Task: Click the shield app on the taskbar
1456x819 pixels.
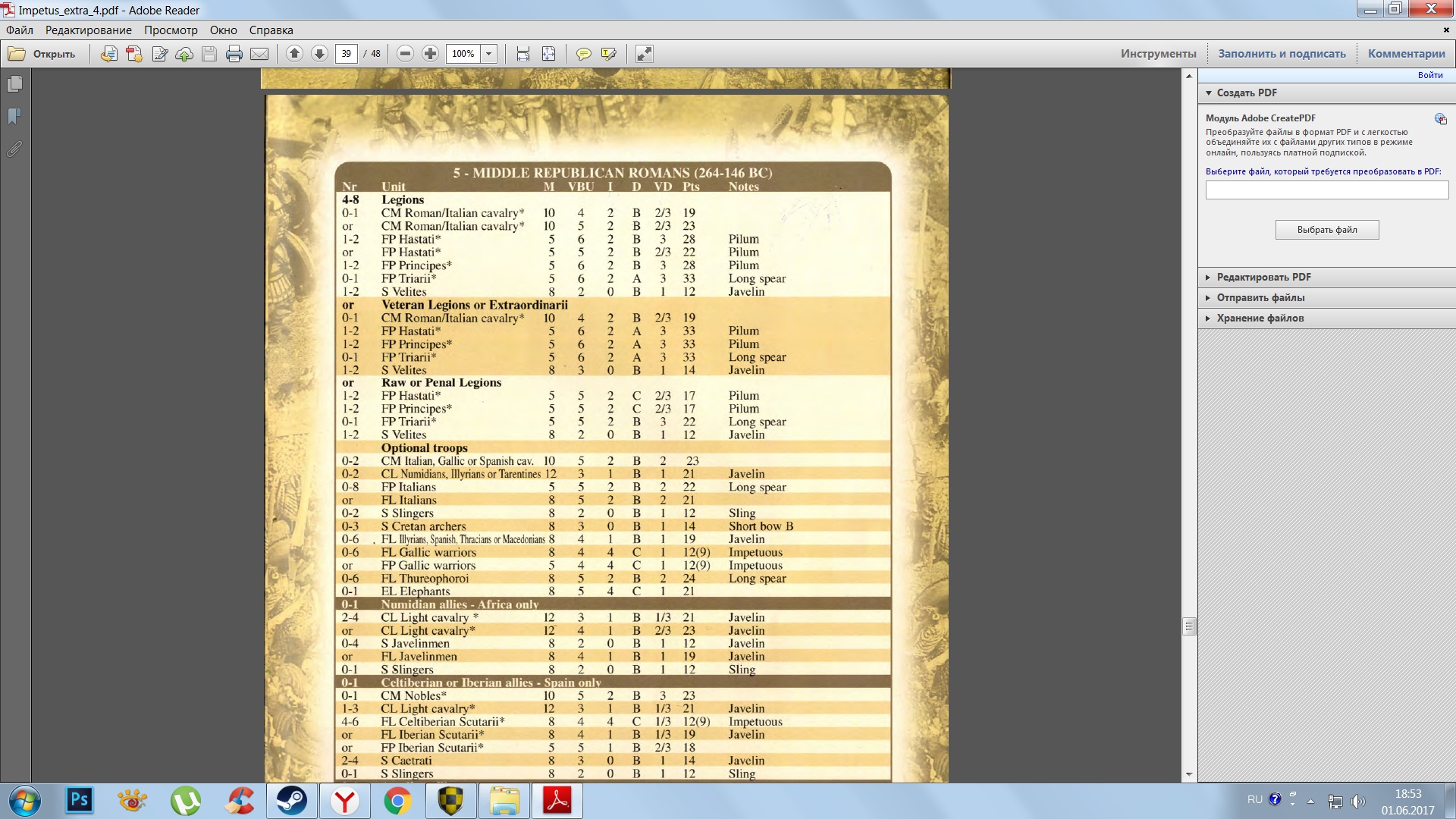Action: click(451, 801)
